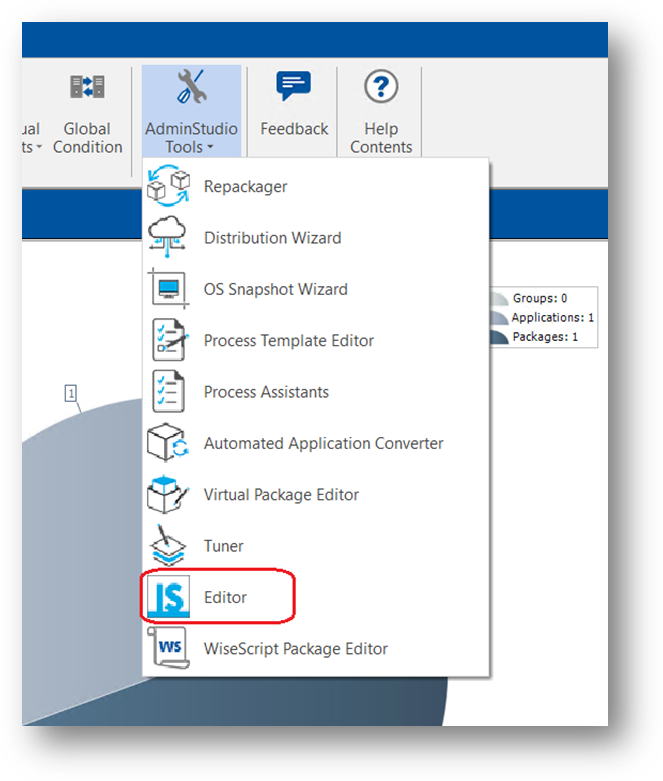663x781 pixels.
Task: Click the Applications legend color swatch
Action: (499, 318)
